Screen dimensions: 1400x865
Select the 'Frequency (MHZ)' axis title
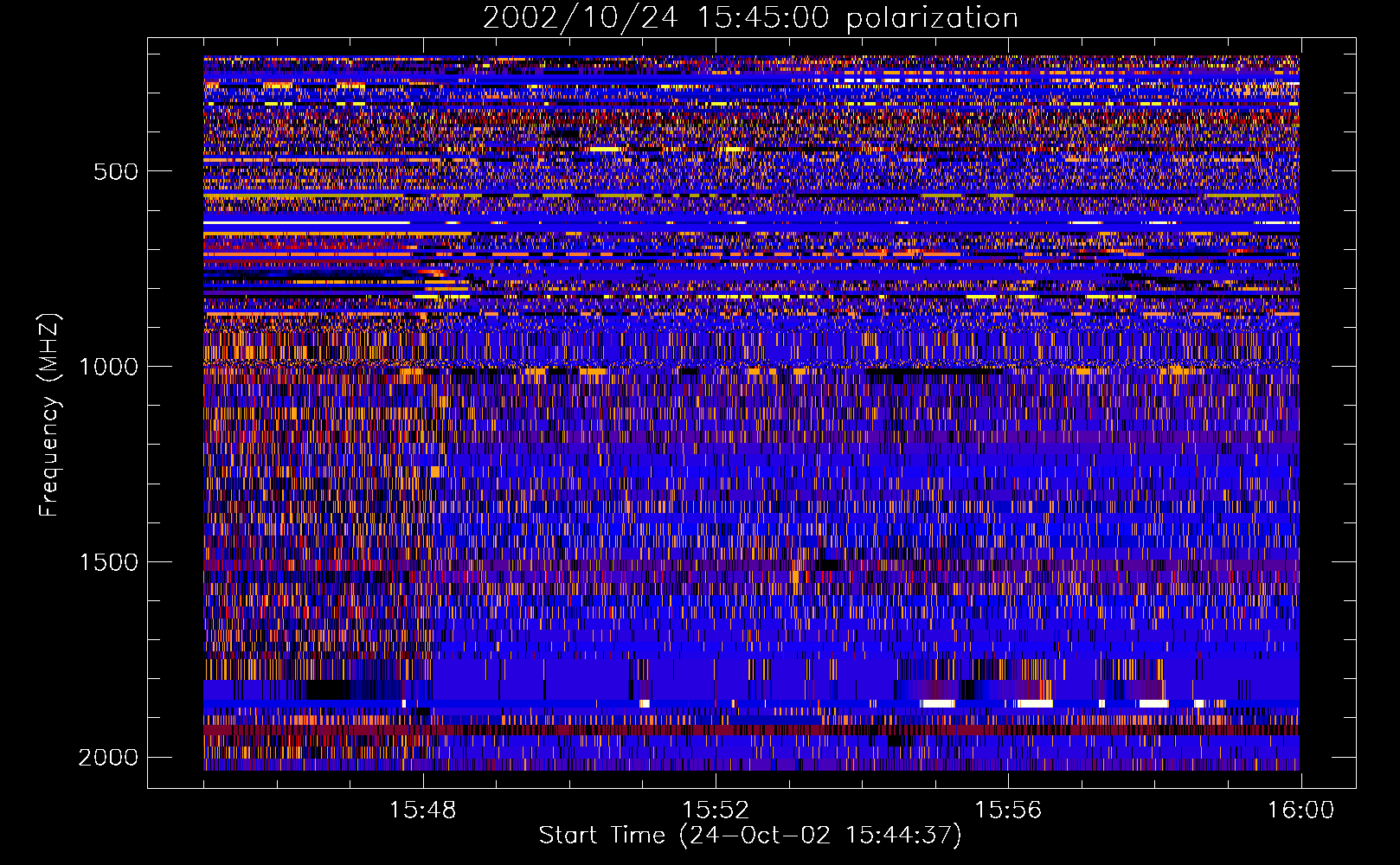pyautogui.click(x=49, y=415)
